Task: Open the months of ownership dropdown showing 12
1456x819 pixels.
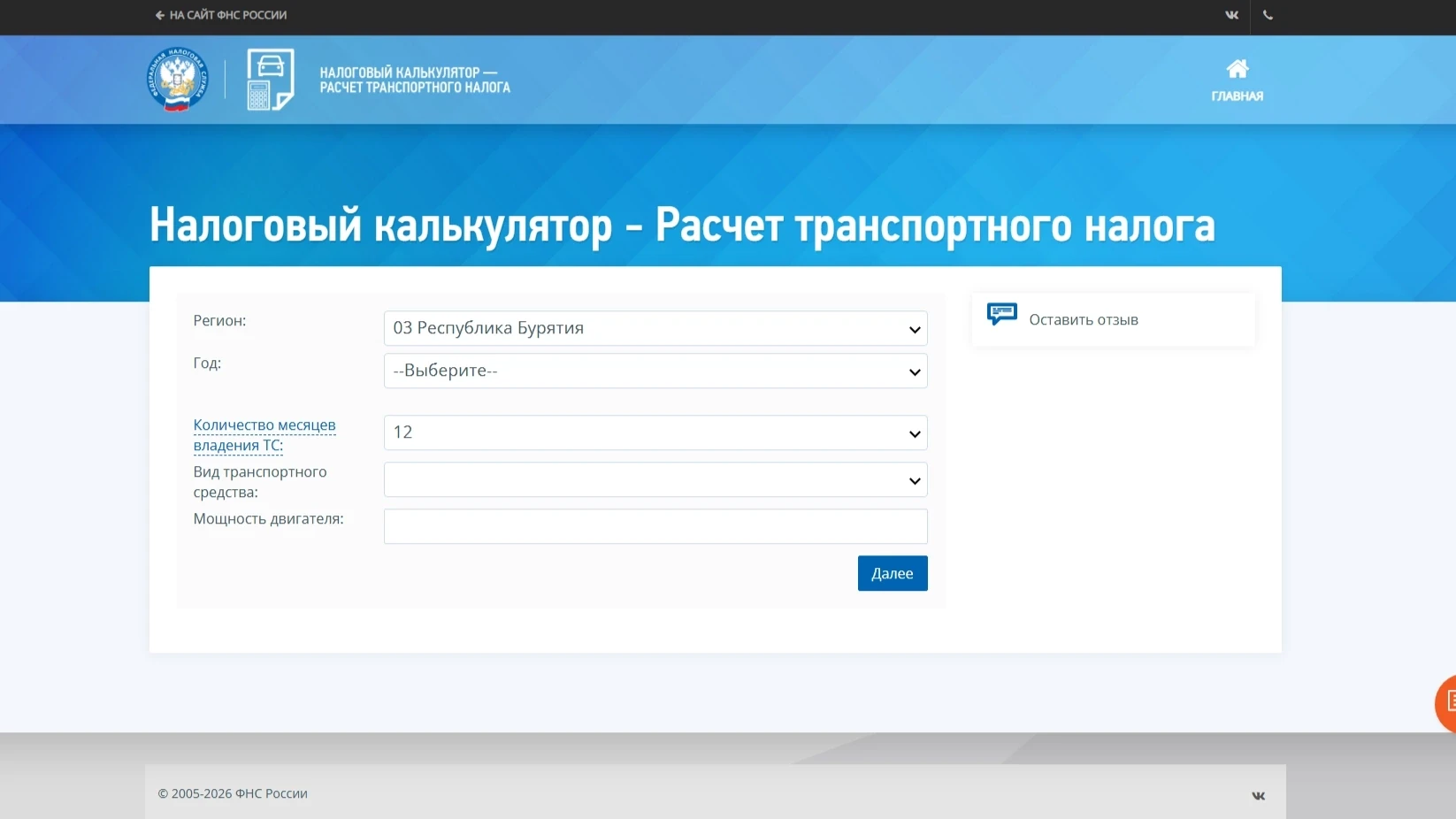Action: [x=655, y=432]
